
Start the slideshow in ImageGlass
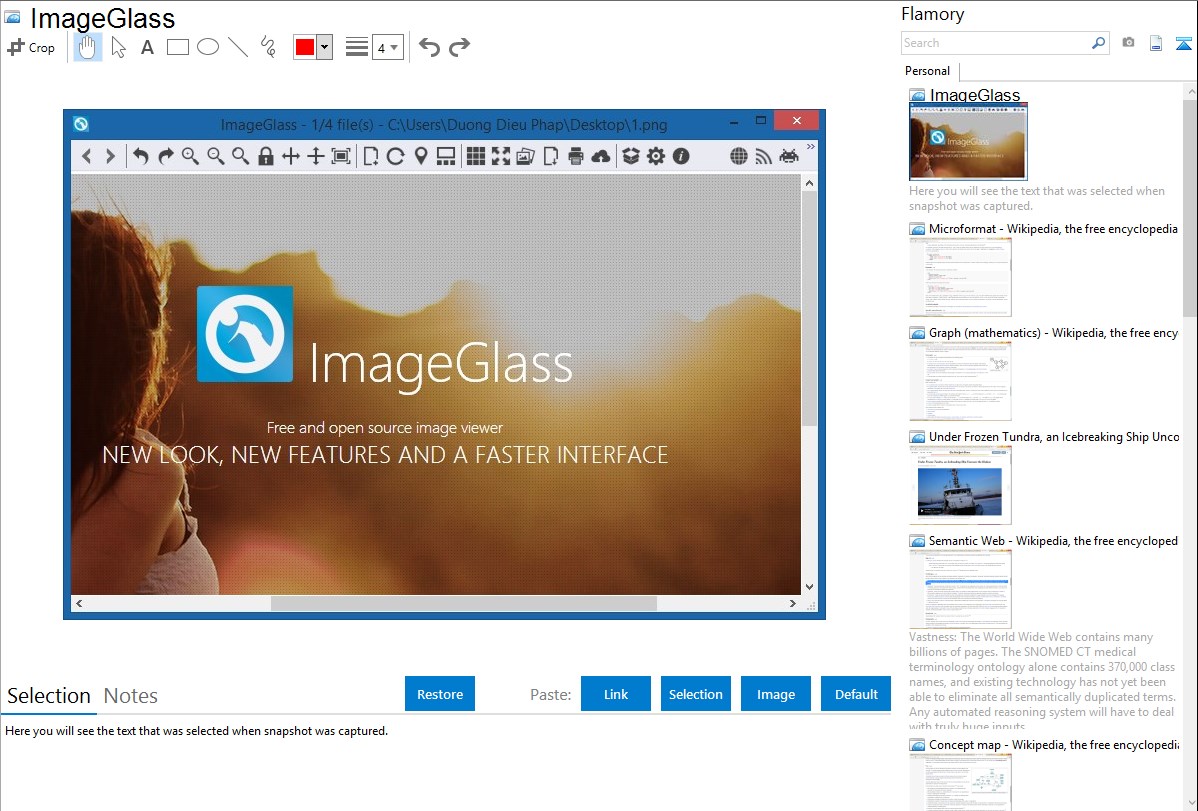coord(526,157)
